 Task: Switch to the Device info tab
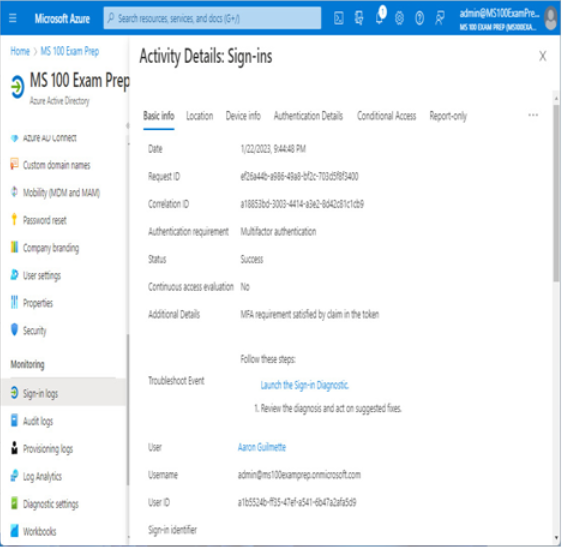tap(243, 116)
